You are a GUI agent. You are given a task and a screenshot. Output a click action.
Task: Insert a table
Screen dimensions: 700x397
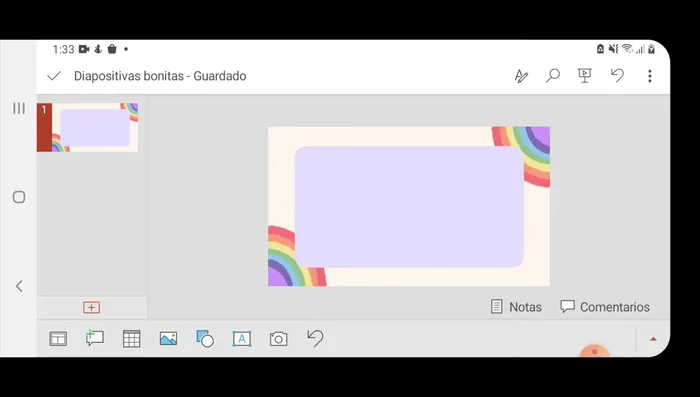click(132, 339)
